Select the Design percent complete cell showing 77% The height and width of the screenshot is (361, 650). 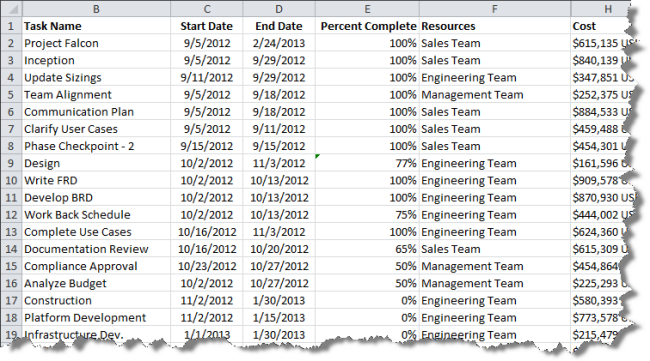tap(367, 163)
